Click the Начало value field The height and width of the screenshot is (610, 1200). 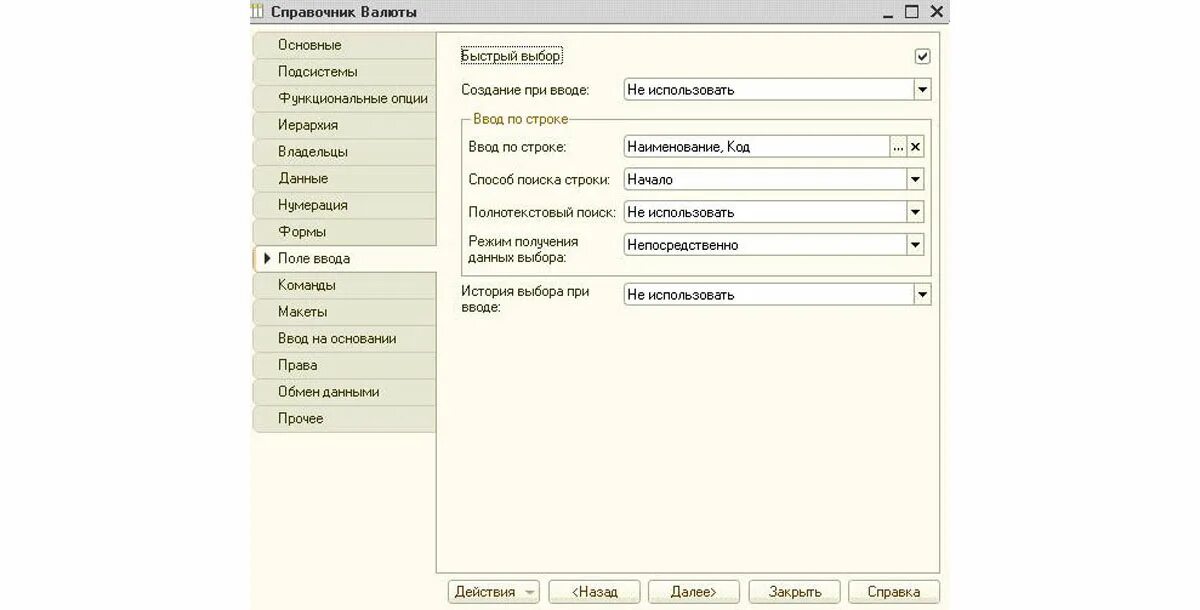[x=765, y=180]
